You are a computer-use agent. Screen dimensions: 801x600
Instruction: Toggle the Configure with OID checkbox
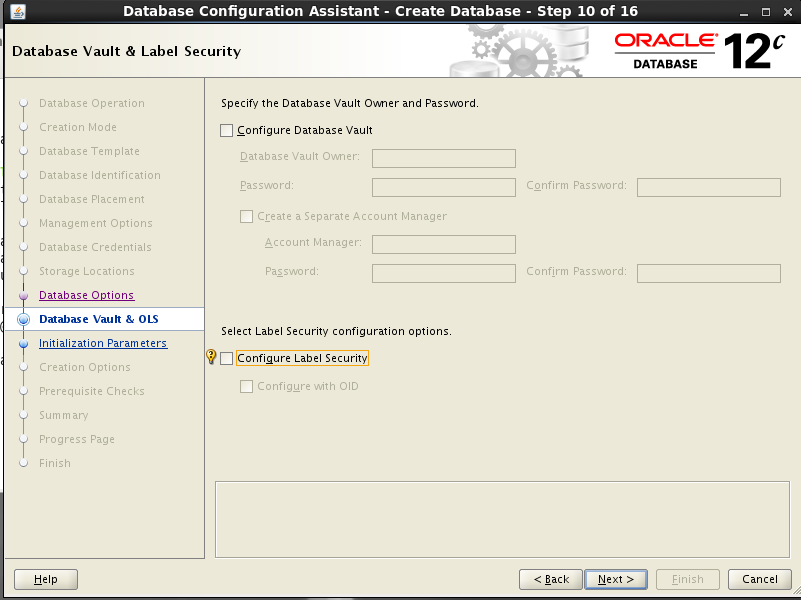pos(246,386)
